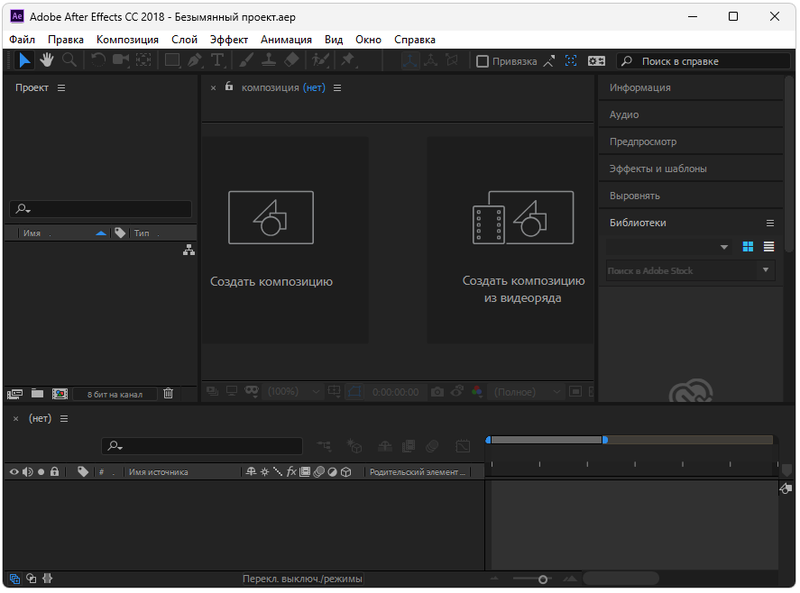Viewport: 800px width, 593px height.
Task: Open the workspace options icon beside the help search
Action: tap(596, 61)
